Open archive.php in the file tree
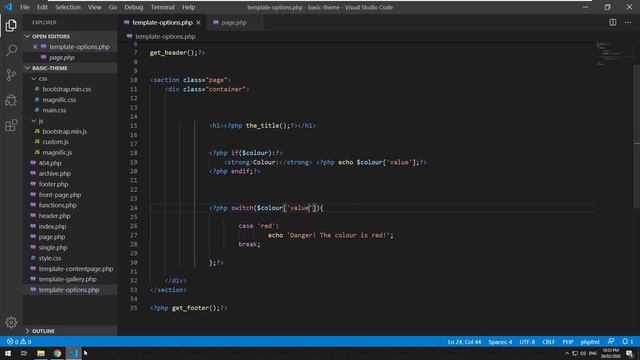This screenshot has height=360, width=640. click(54, 173)
